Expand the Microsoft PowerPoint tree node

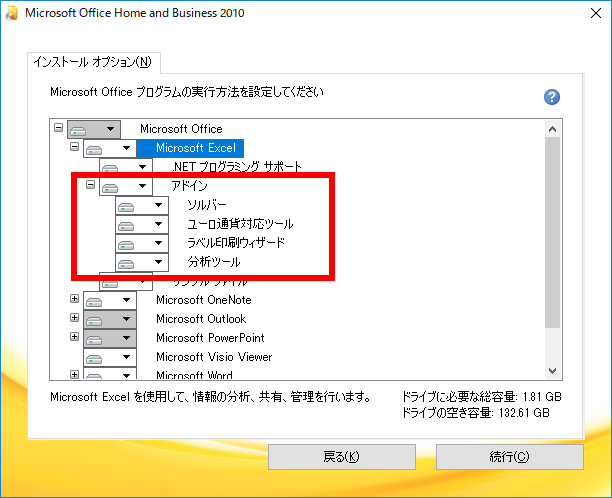pos(75,336)
